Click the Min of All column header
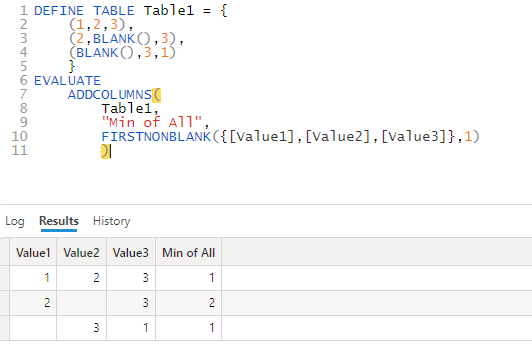The width and height of the screenshot is (532, 362). (x=189, y=253)
